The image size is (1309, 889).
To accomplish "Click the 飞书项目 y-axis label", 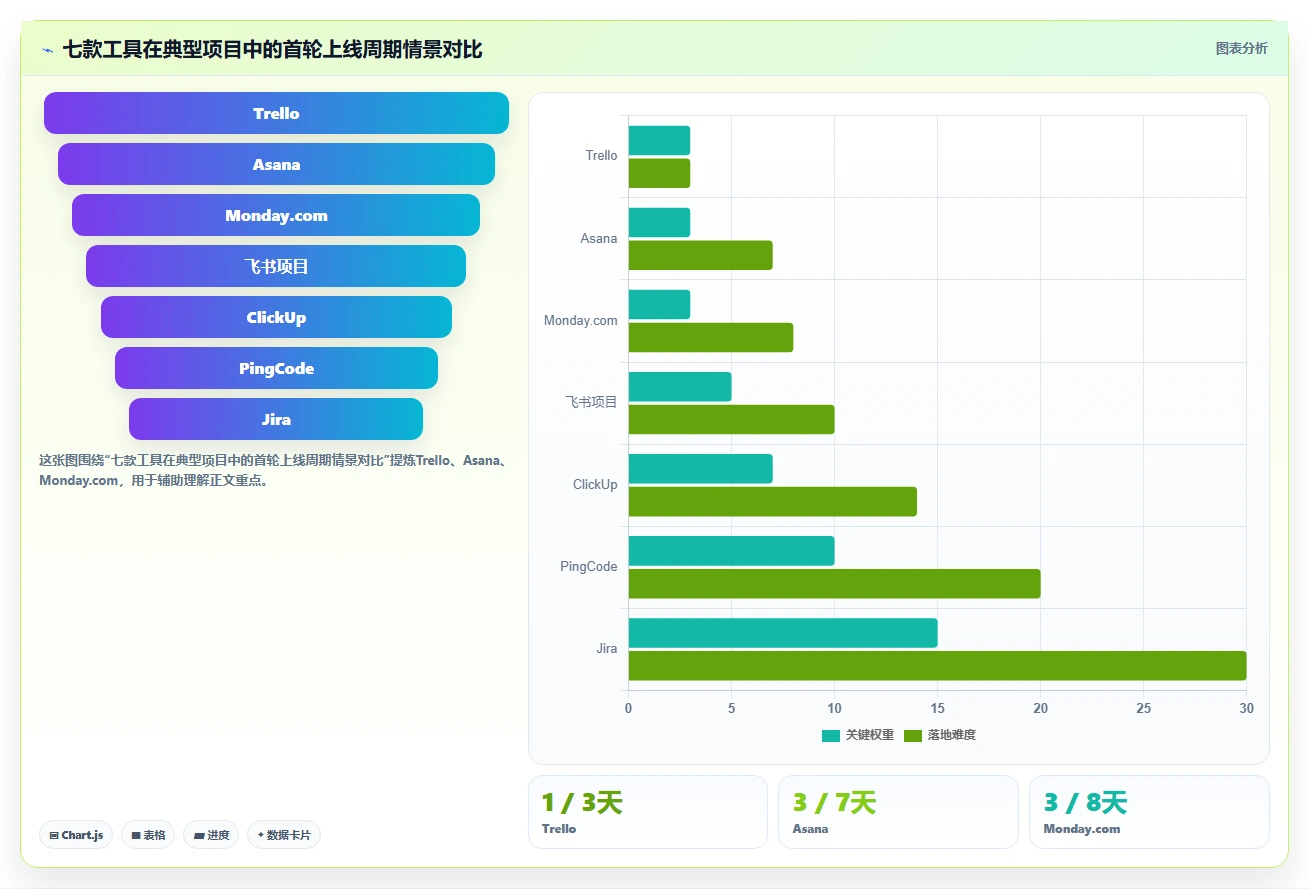I will [591, 402].
